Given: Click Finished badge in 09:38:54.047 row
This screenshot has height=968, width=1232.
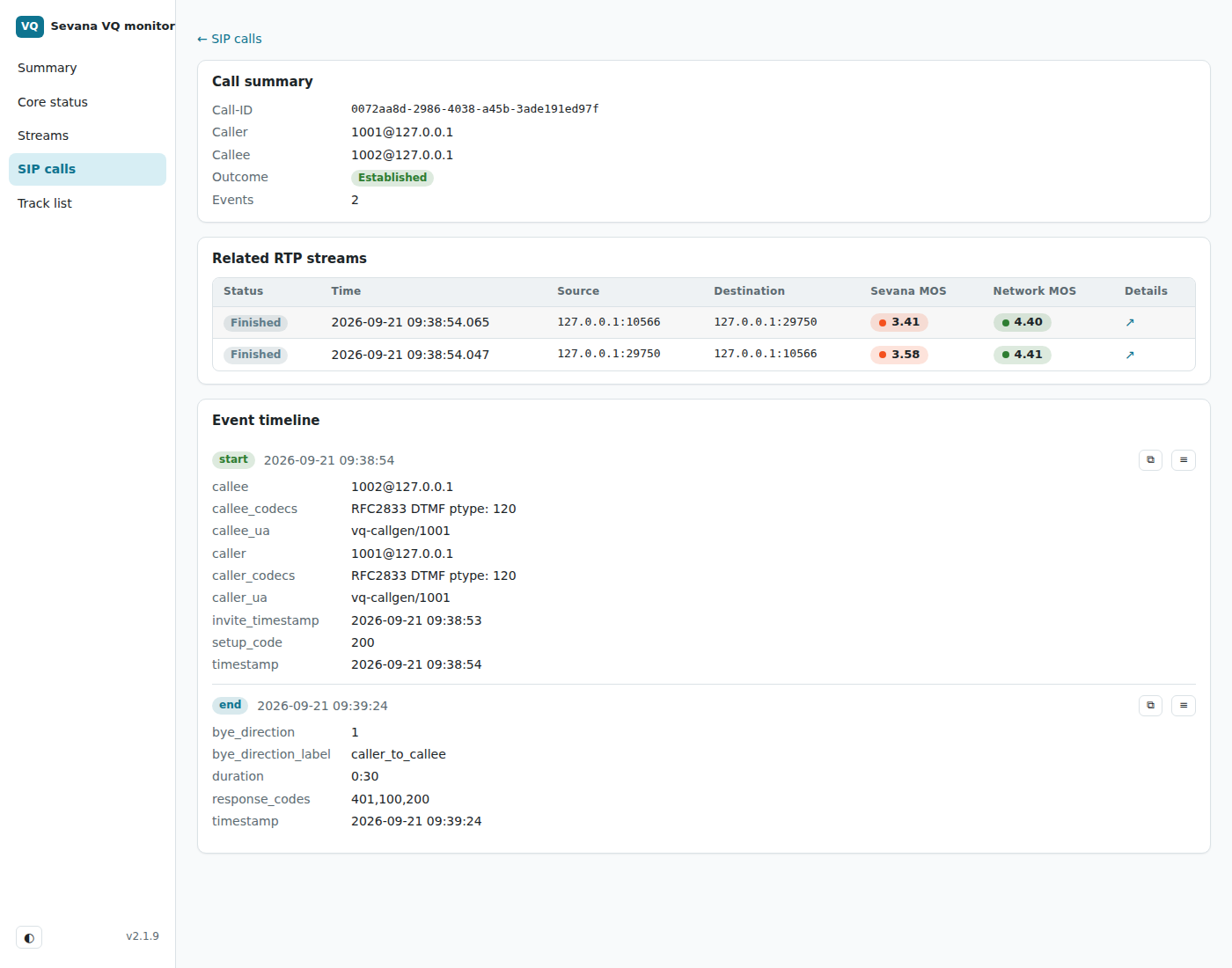Looking at the screenshot, I should point(255,355).
